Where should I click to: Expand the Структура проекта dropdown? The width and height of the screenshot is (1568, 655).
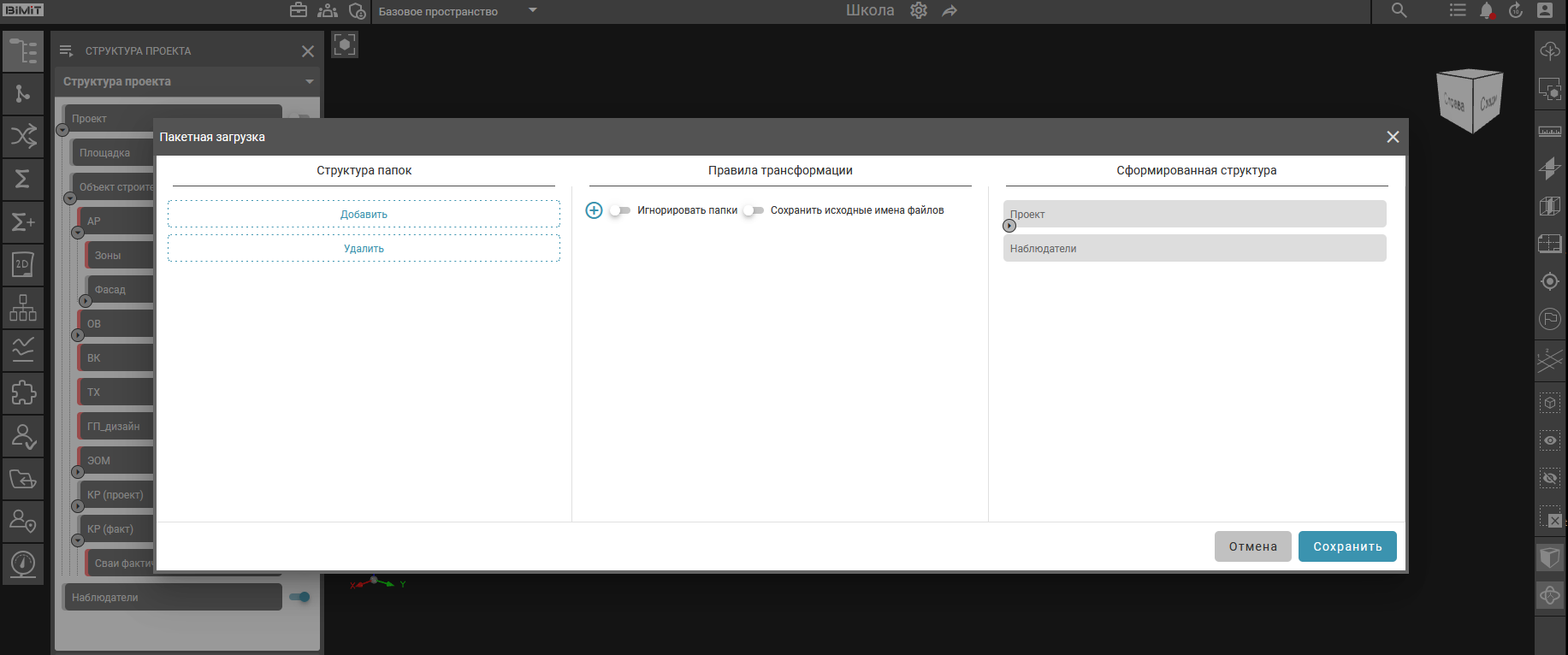[309, 82]
